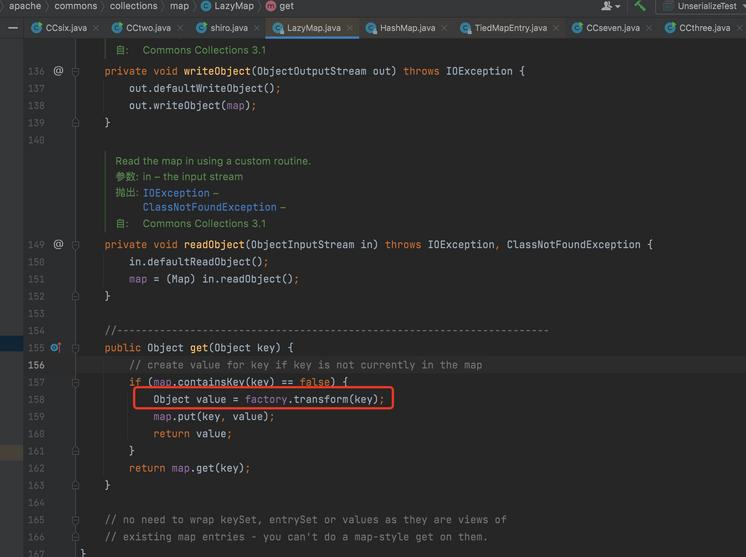Screen dimensions: 746x557
Task: Click 'readObject' method name
Action: point(214,244)
